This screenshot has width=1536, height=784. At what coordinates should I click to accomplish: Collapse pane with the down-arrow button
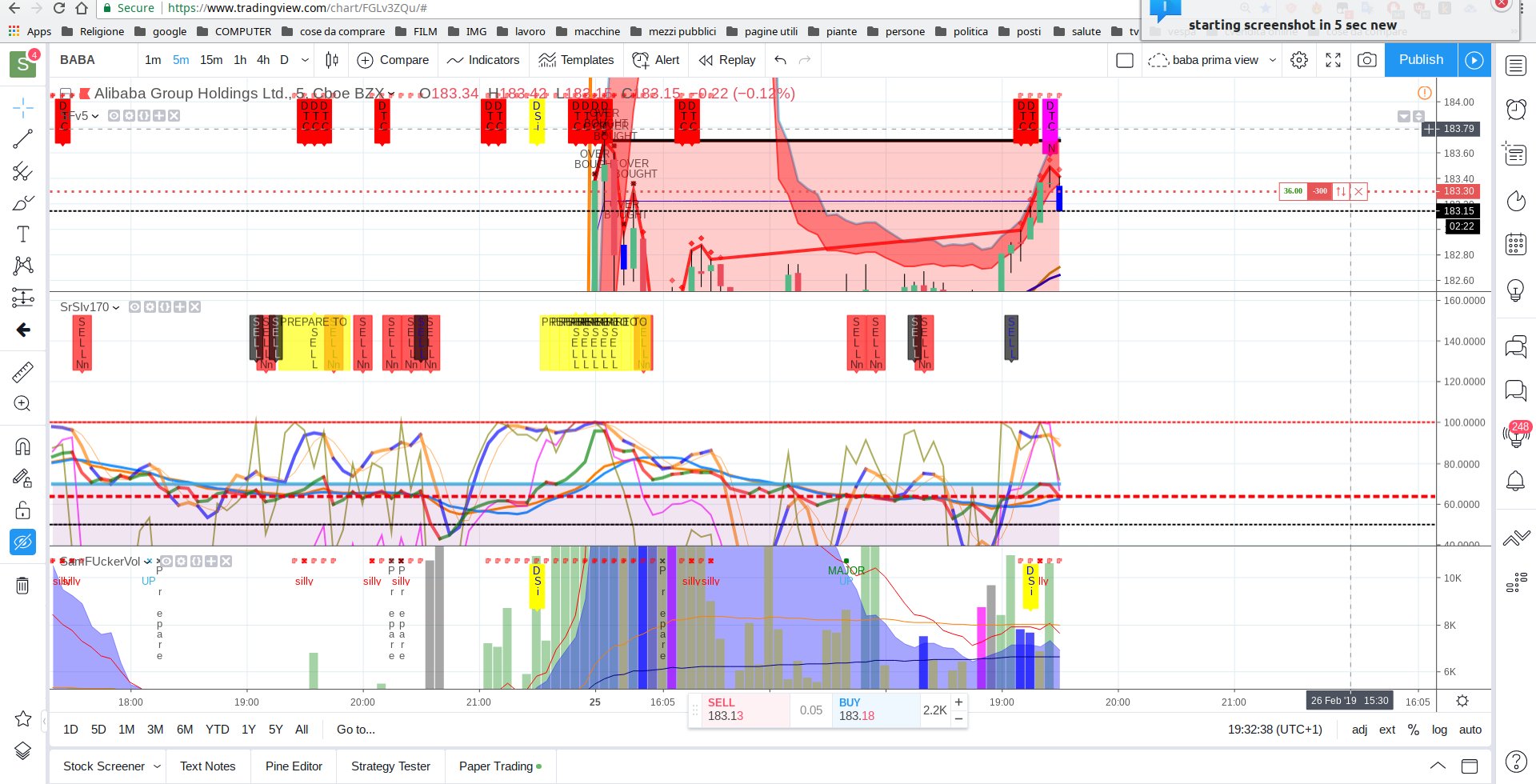(x=1404, y=117)
